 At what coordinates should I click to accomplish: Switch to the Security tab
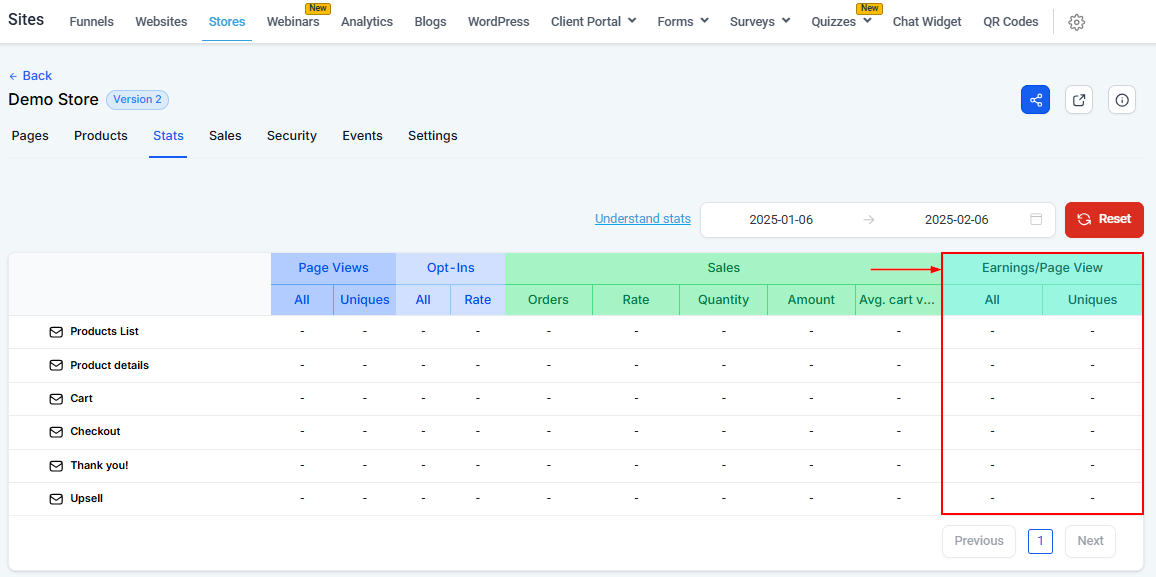pos(292,136)
